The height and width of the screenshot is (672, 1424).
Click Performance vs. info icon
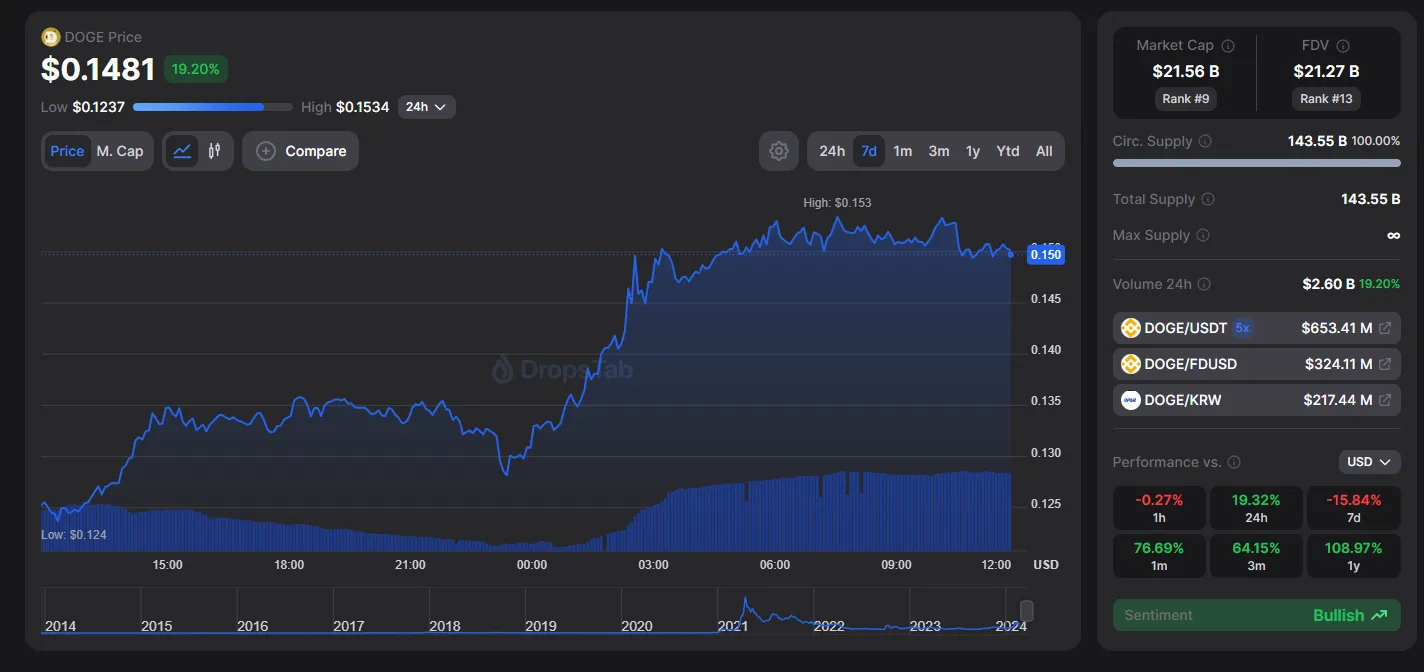tap(1234, 462)
